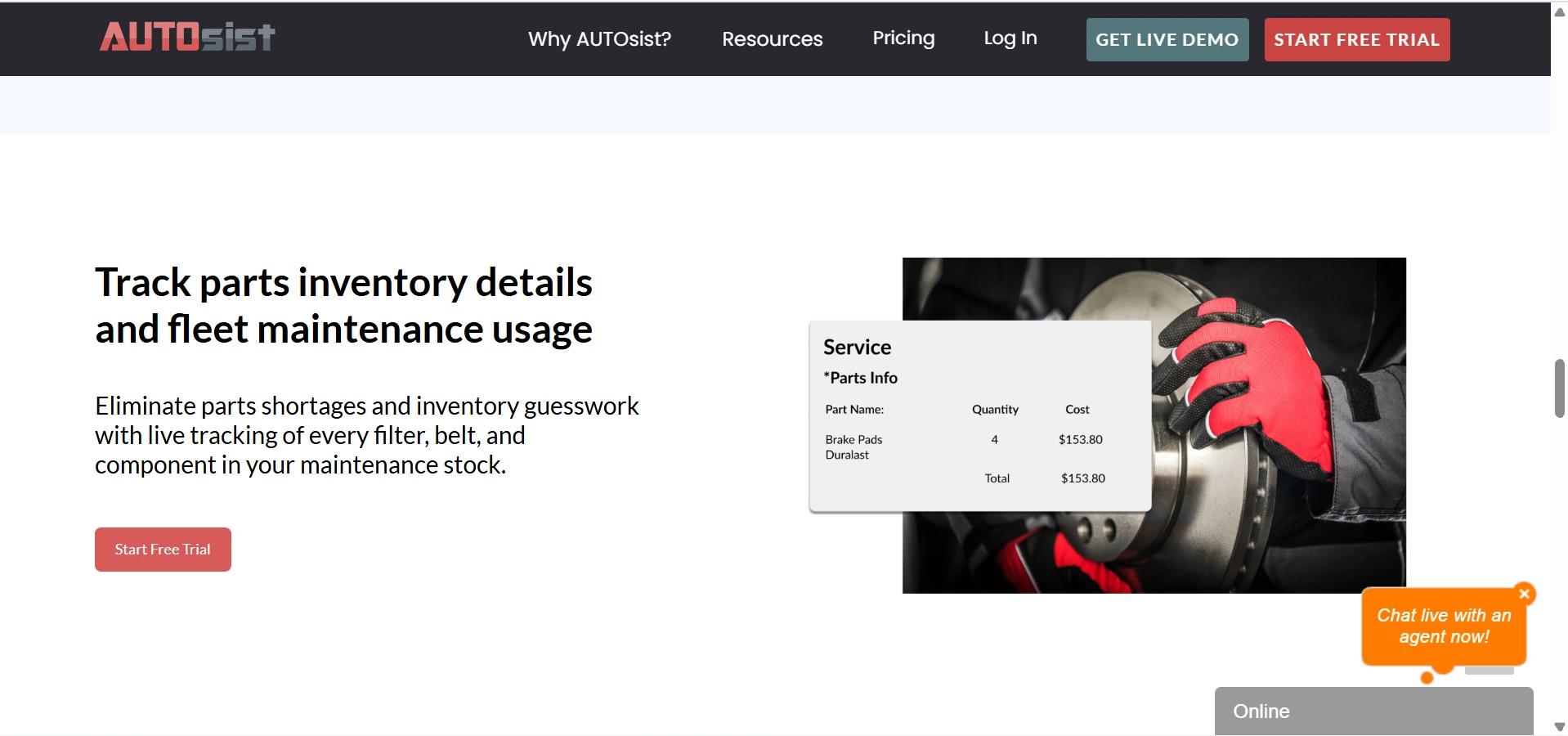Click the quantity value 4
The height and width of the screenshot is (736, 1568).
[x=994, y=440]
